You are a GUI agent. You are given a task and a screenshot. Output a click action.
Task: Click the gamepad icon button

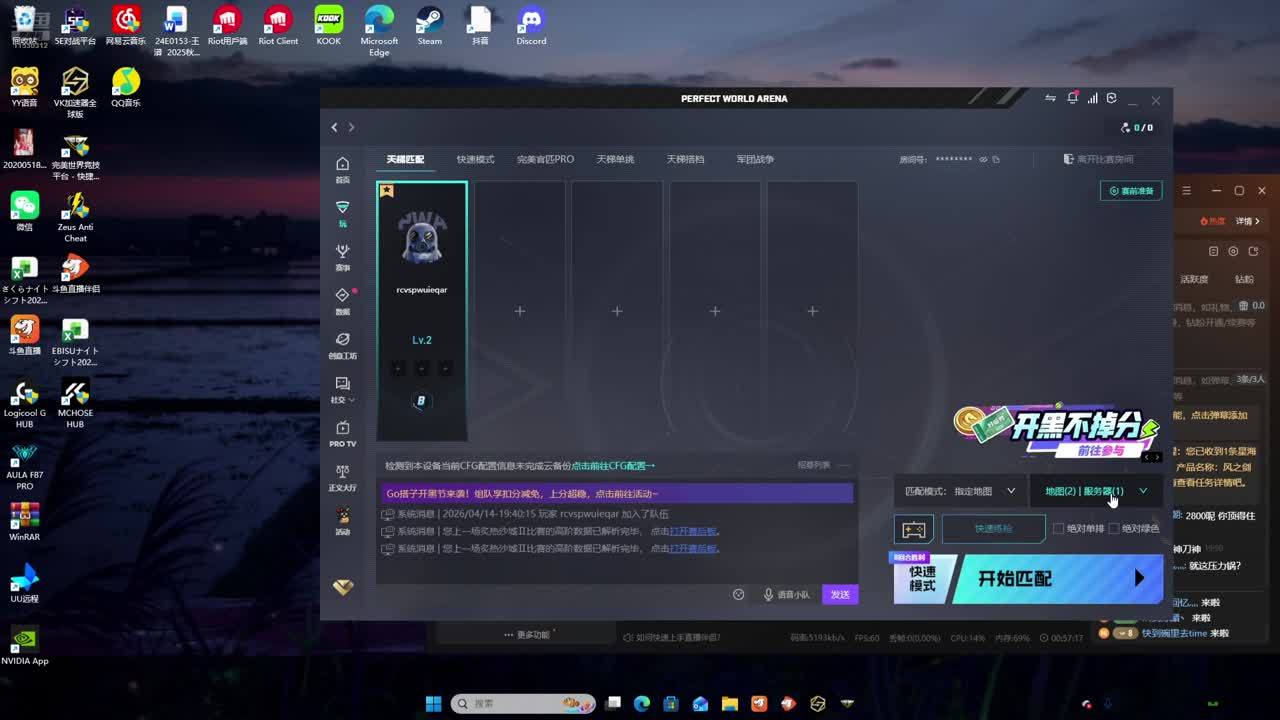click(x=913, y=529)
